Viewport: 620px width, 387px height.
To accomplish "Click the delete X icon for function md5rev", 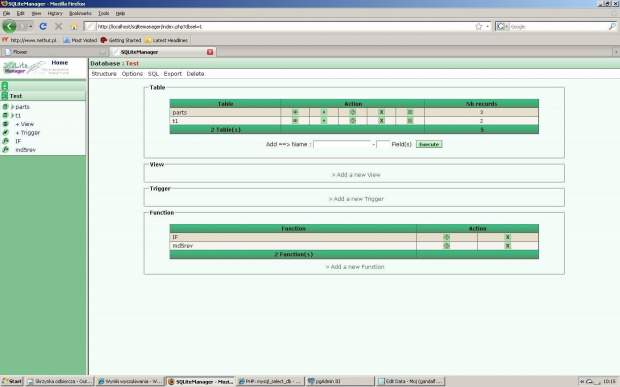I will [x=508, y=246].
